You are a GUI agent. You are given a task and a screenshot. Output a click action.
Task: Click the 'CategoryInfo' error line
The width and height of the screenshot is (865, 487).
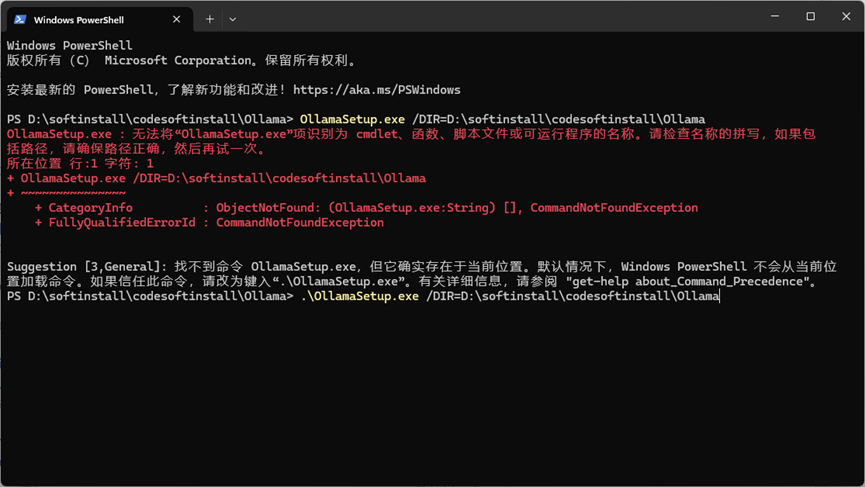coord(366,208)
